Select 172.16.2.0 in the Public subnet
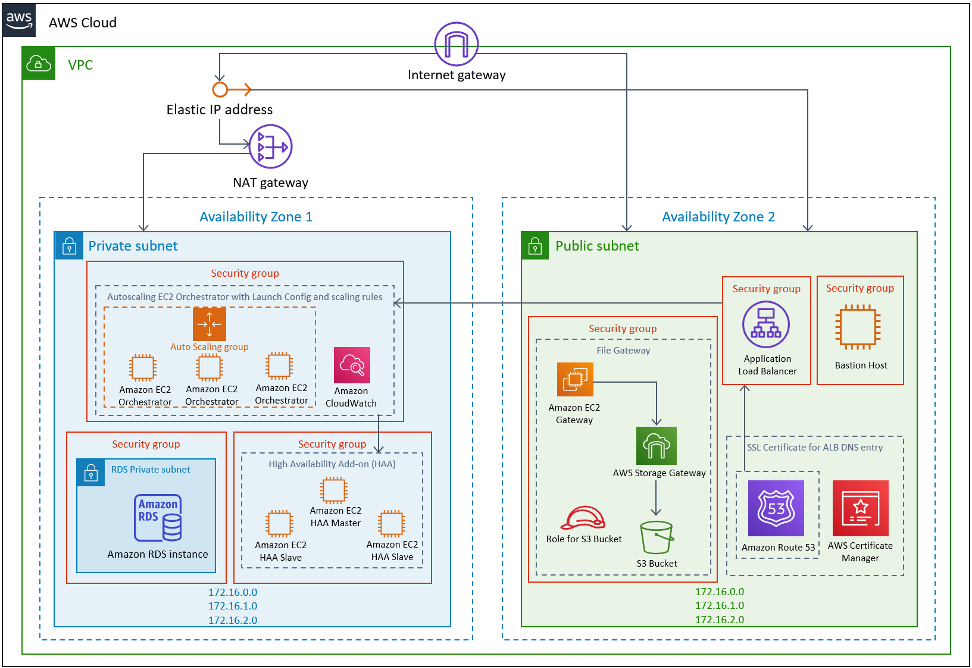Screen dimensions: 972x668 pyautogui.click(x=720, y=620)
